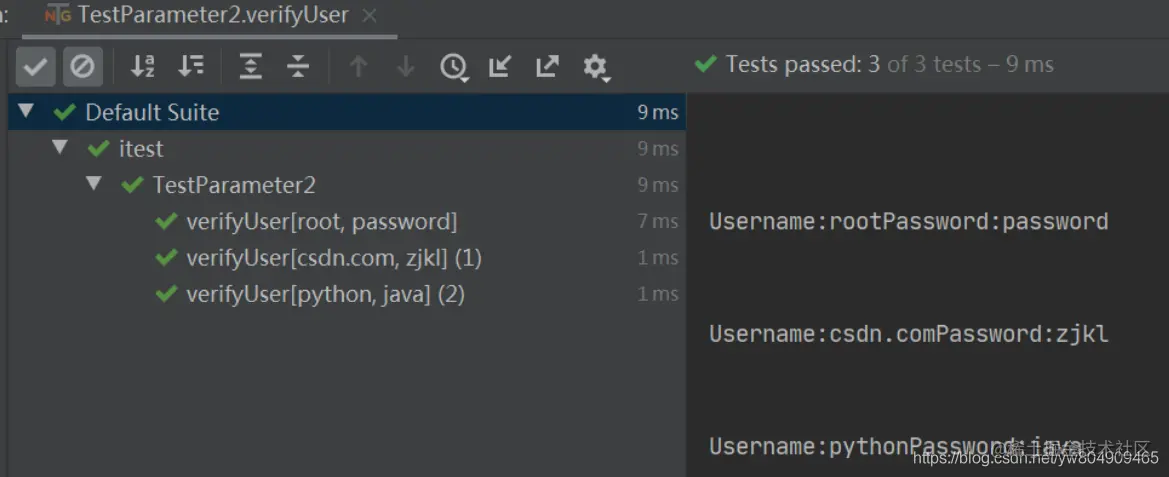Image resolution: width=1169 pixels, height=477 pixels.
Task: Click 9 ms duration of Default Suite
Action: (x=658, y=113)
